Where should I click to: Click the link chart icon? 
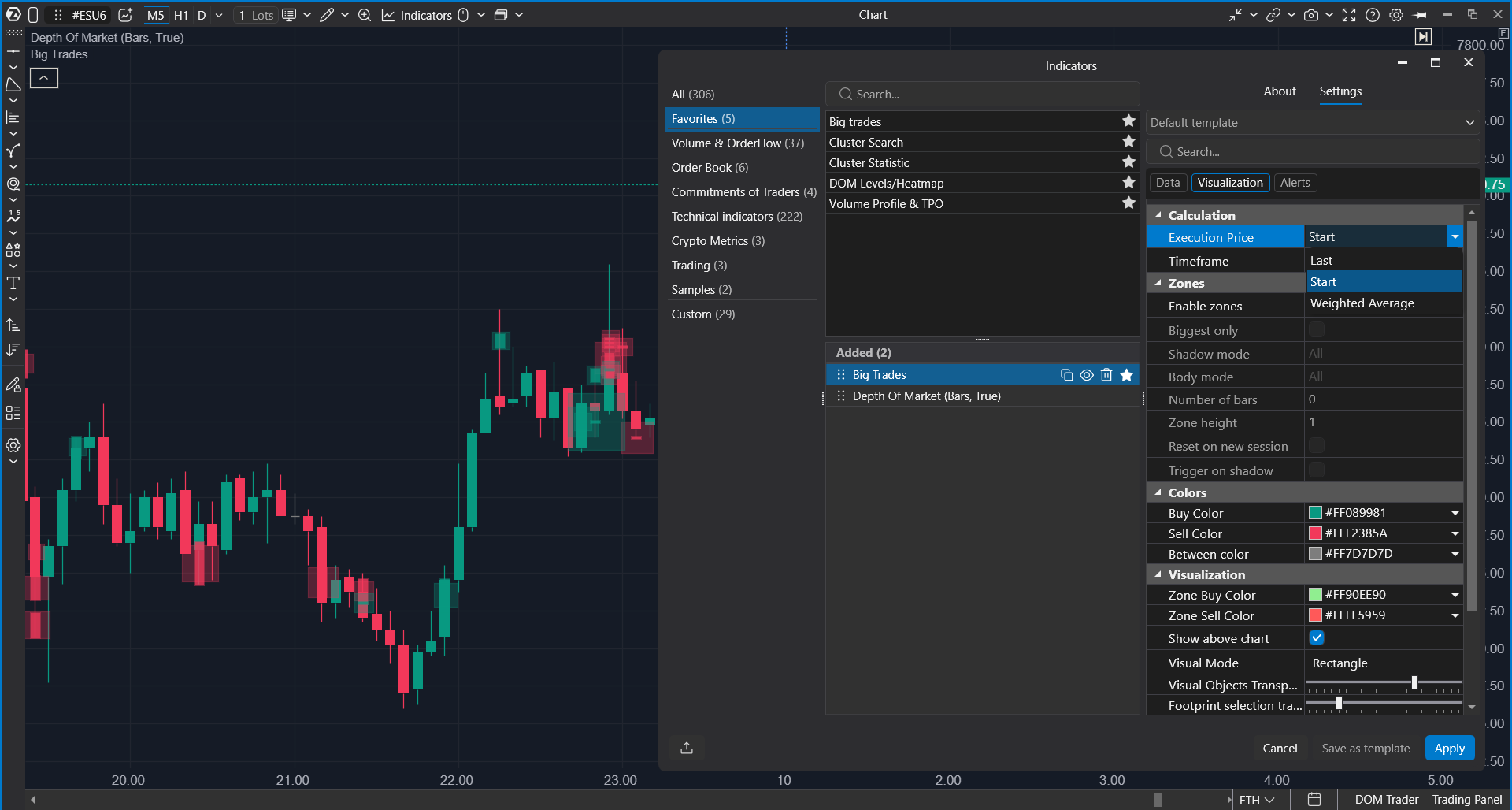tap(1273, 15)
